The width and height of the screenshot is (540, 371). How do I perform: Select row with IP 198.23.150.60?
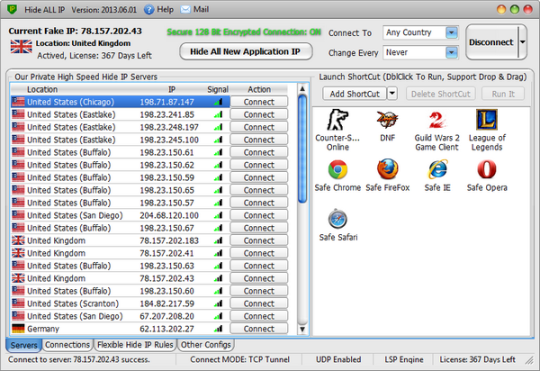point(120,291)
